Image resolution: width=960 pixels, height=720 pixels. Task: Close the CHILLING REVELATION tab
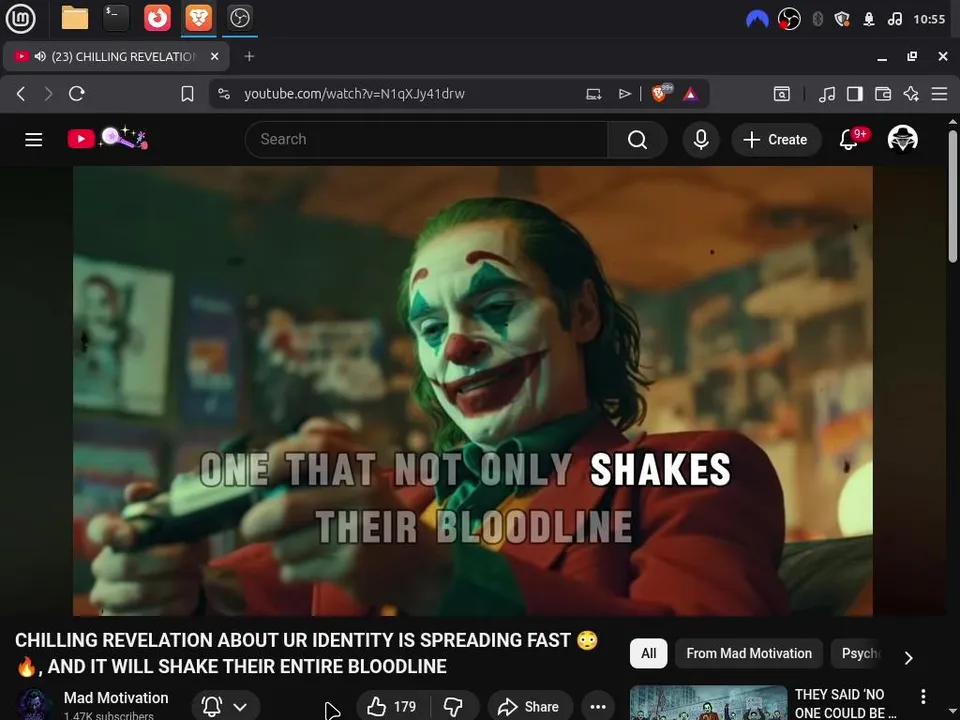click(214, 56)
